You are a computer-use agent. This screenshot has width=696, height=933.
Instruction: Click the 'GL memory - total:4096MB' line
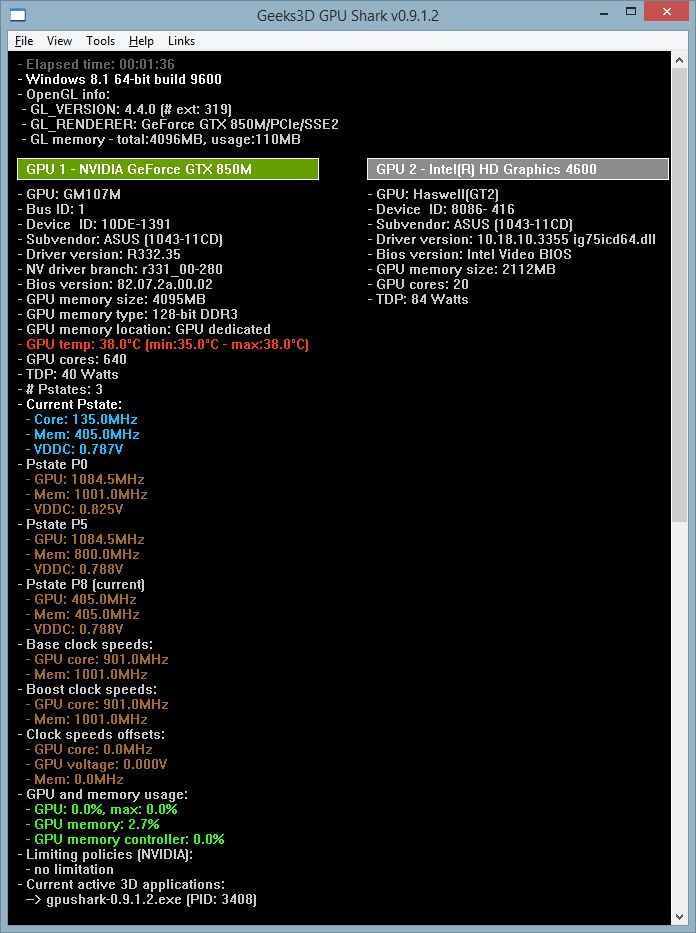[161, 139]
